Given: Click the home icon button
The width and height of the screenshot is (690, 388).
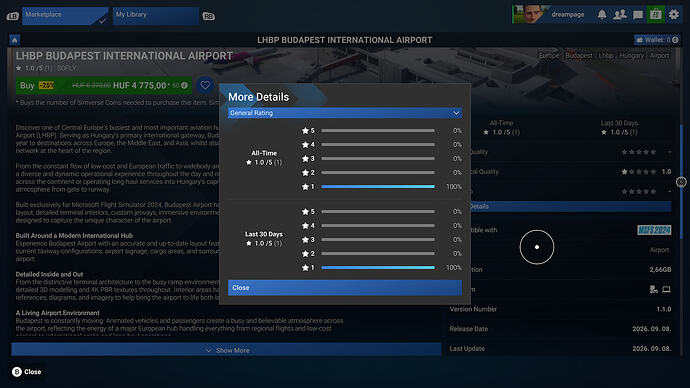Looking at the screenshot, I should (x=15, y=40).
